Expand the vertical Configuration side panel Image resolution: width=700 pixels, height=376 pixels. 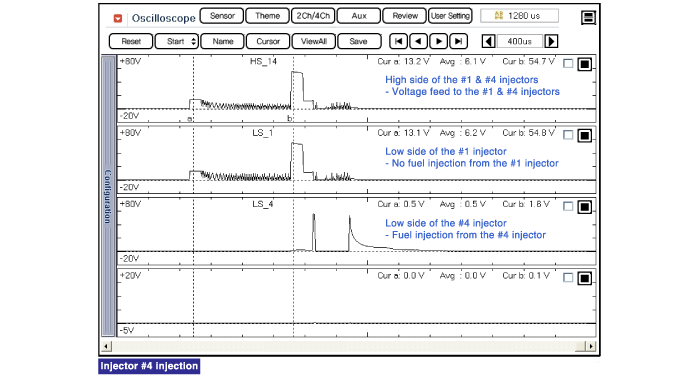108,196
